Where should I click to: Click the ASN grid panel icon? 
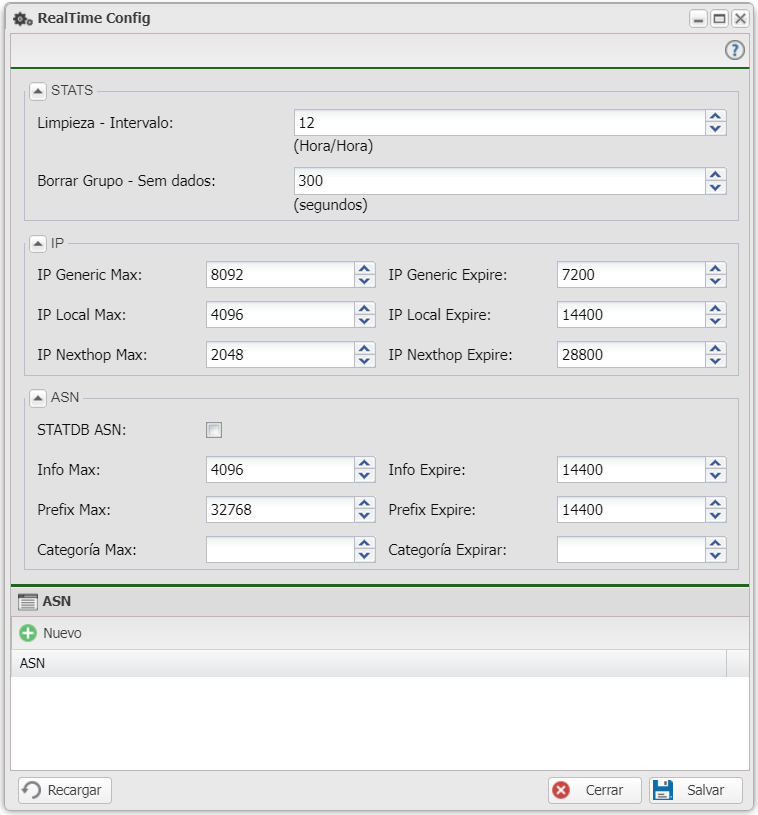tap(28, 601)
